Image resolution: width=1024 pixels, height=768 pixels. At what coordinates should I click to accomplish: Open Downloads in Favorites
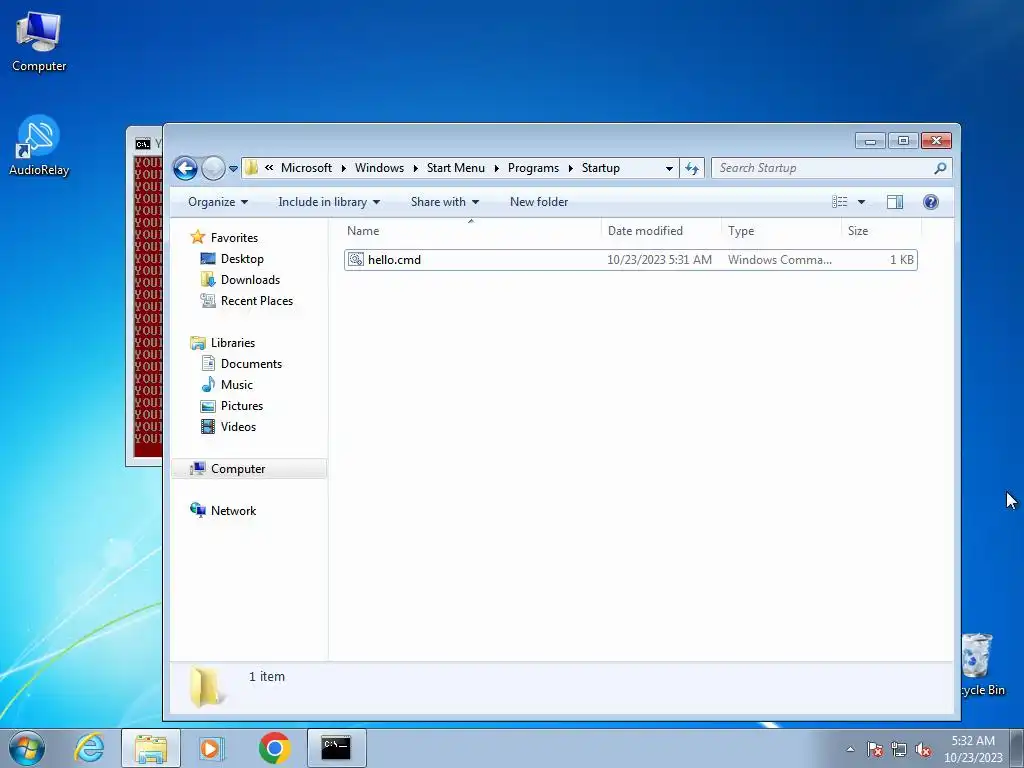click(250, 280)
